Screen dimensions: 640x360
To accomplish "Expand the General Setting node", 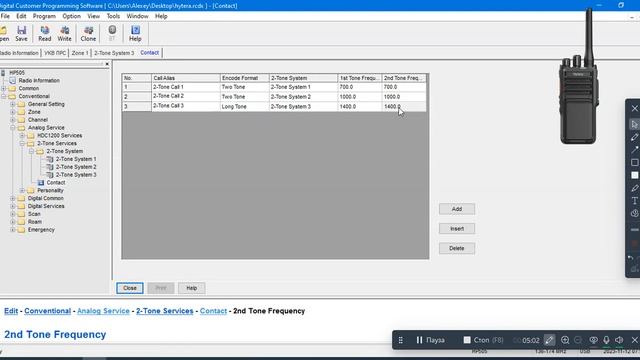I will [x=13, y=104].
